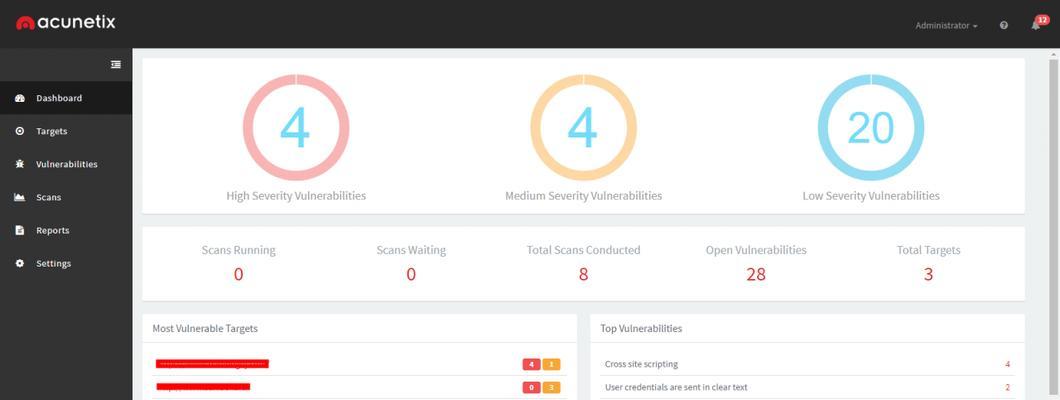Open the first redacted target link
This screenshot has width=1060, height=400.
(212, 364)
